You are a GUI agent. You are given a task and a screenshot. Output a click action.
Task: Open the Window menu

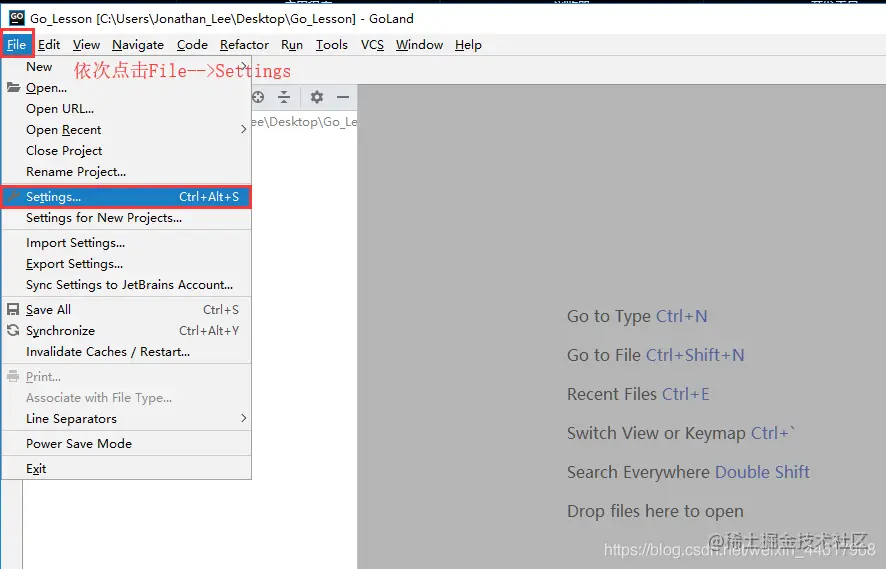(419, 45)
